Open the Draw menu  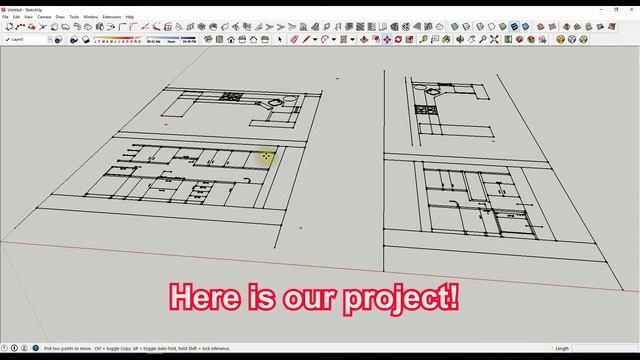(60, 17)
